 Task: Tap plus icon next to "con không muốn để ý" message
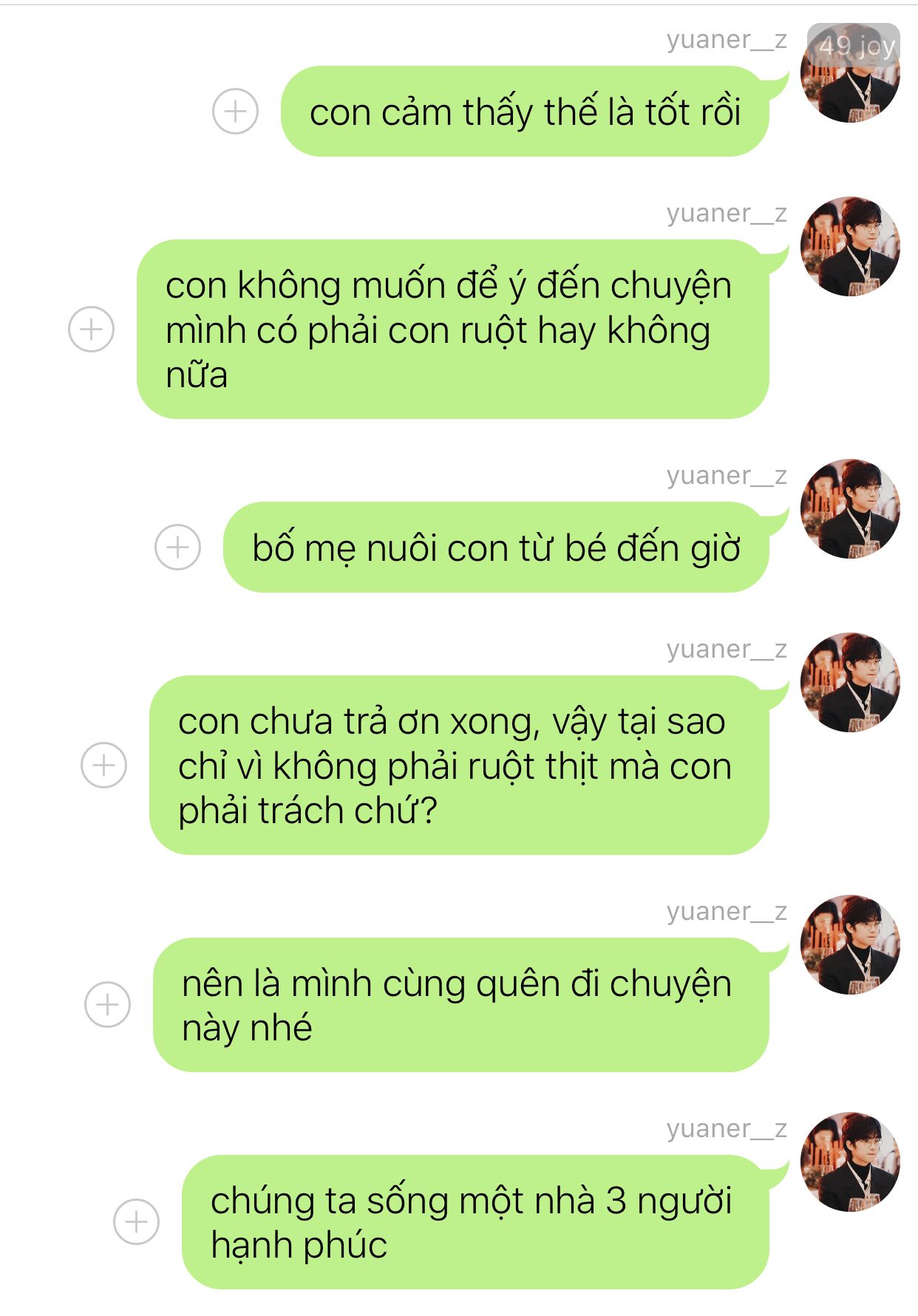point(91,329)
